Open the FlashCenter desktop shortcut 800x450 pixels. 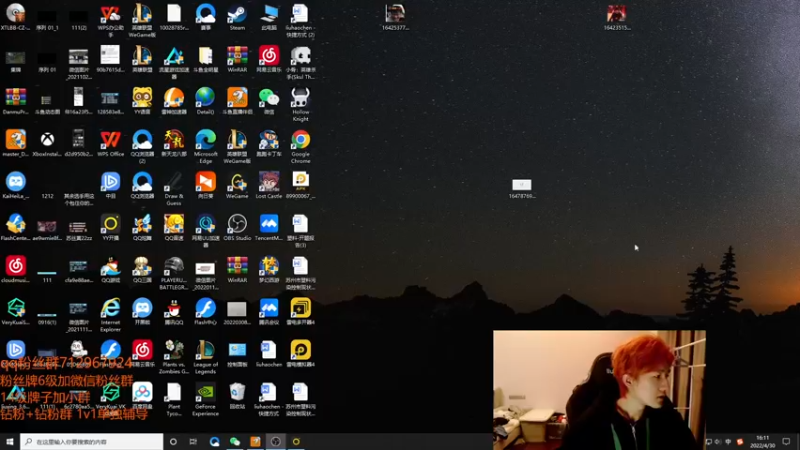pyautogui.click(x=16, y=224)
